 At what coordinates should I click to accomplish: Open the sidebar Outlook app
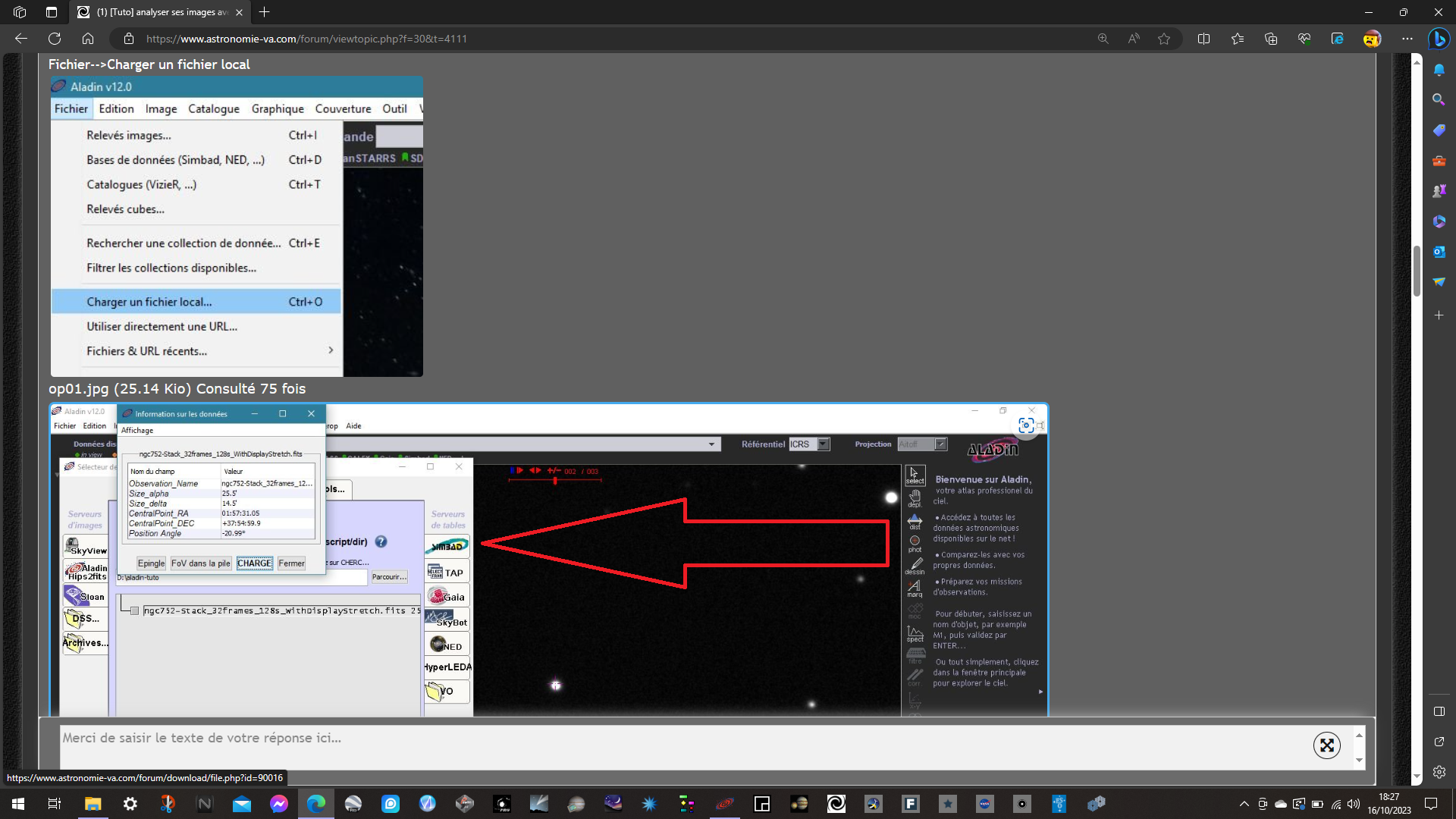tap(1439, 252)
